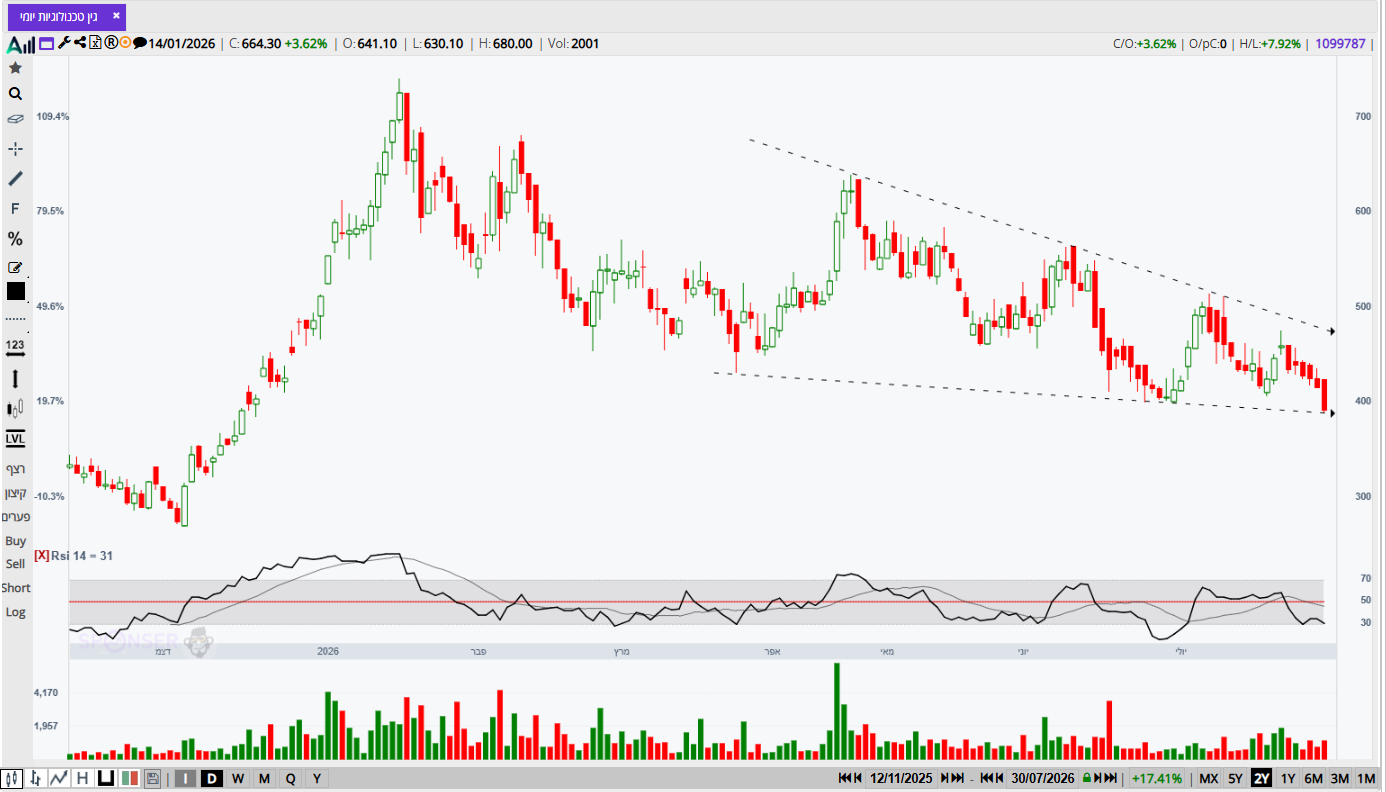Select the H chart style button
The height and width of the screenshot is (792, 1386).
click(x=82, y=778)
